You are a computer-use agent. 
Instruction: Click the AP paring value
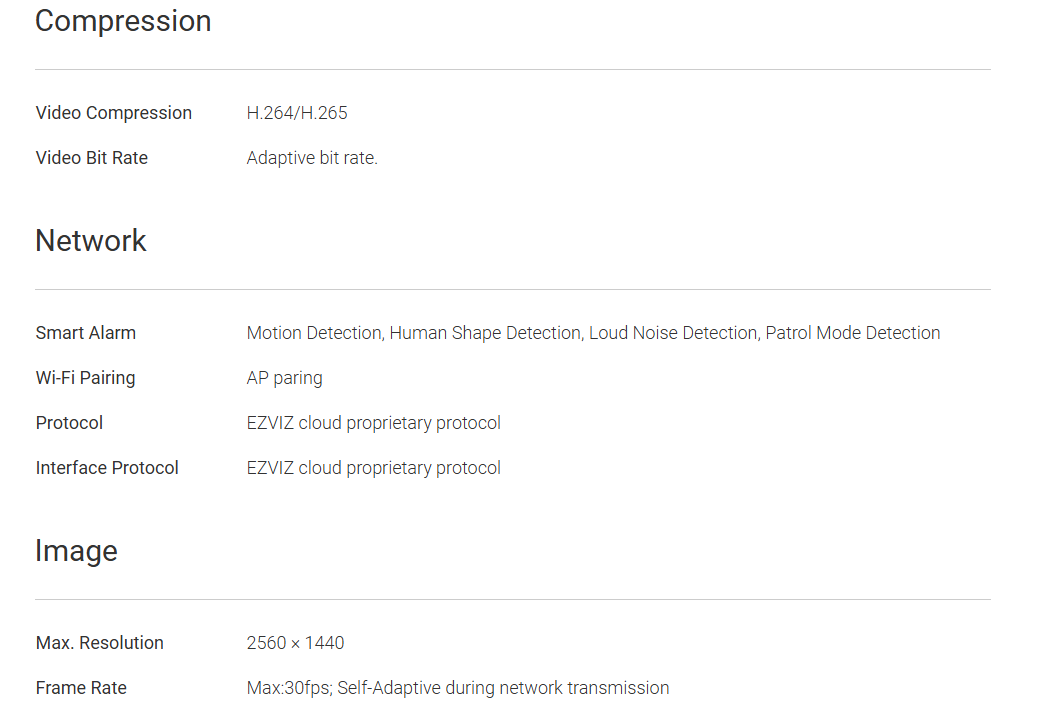(x=284, y=378)
